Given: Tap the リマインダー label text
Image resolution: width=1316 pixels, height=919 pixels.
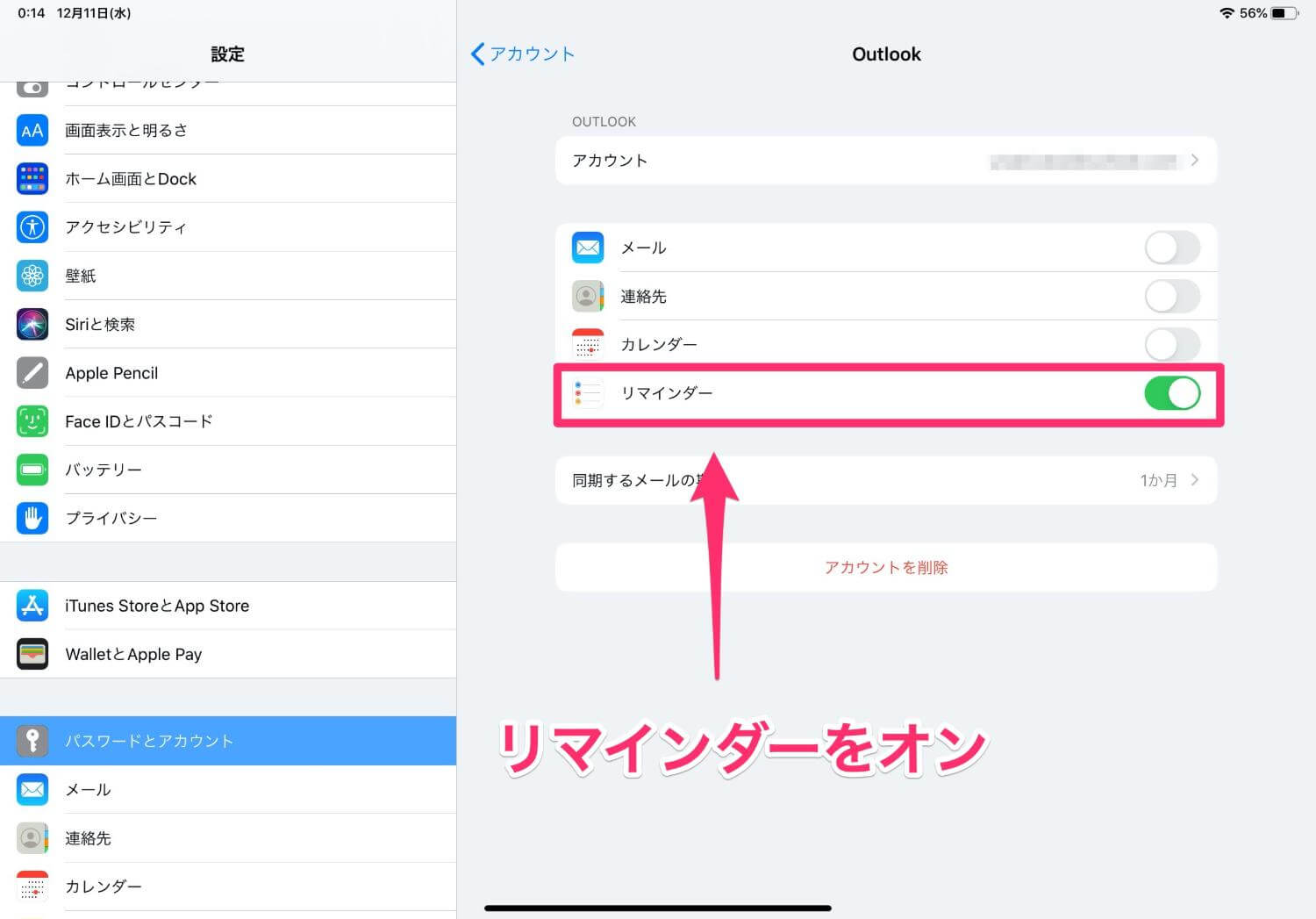Looking at the screenshot, I should [x=667, y=393].
